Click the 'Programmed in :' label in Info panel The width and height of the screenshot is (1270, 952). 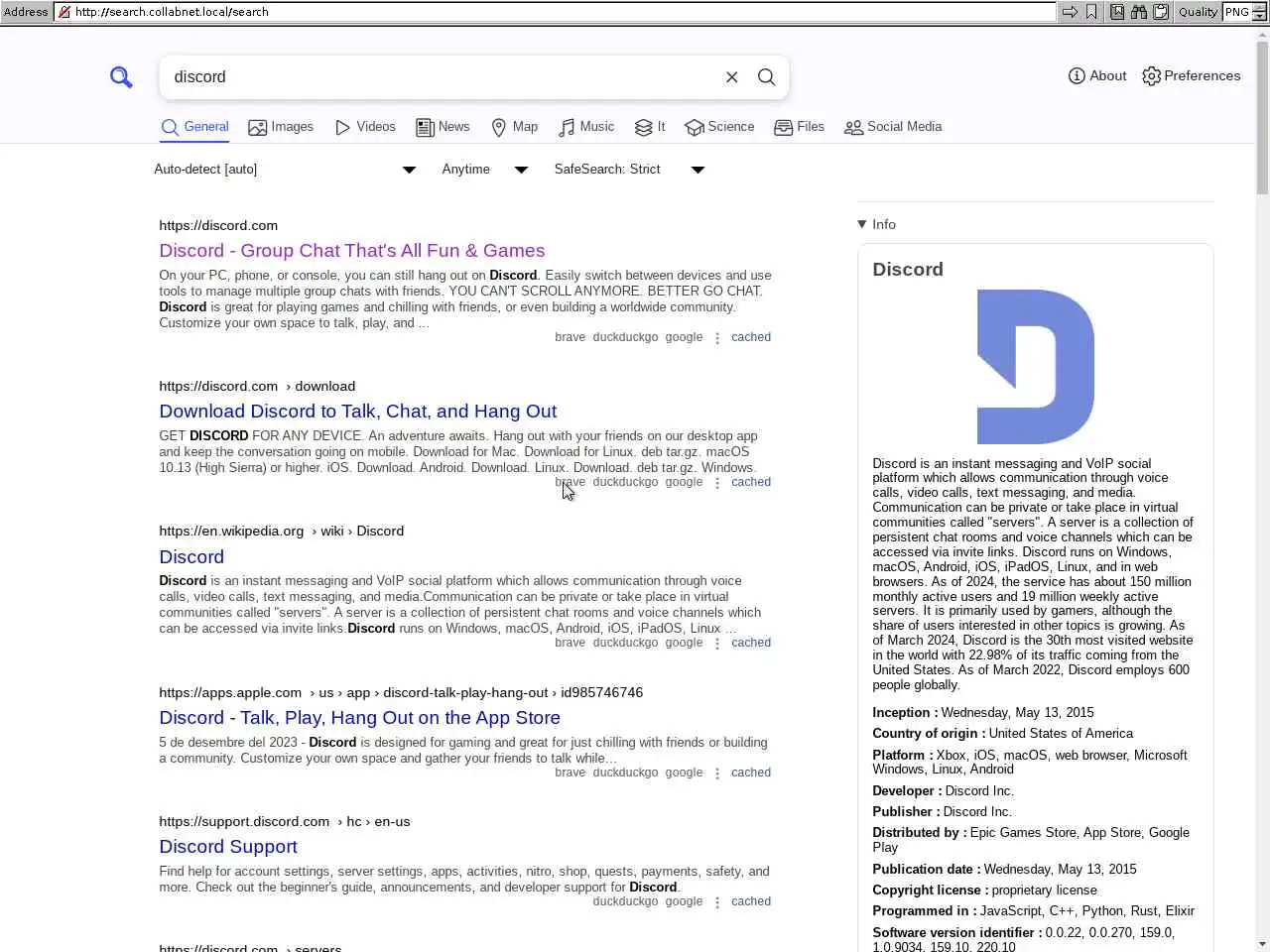[924, 911]
